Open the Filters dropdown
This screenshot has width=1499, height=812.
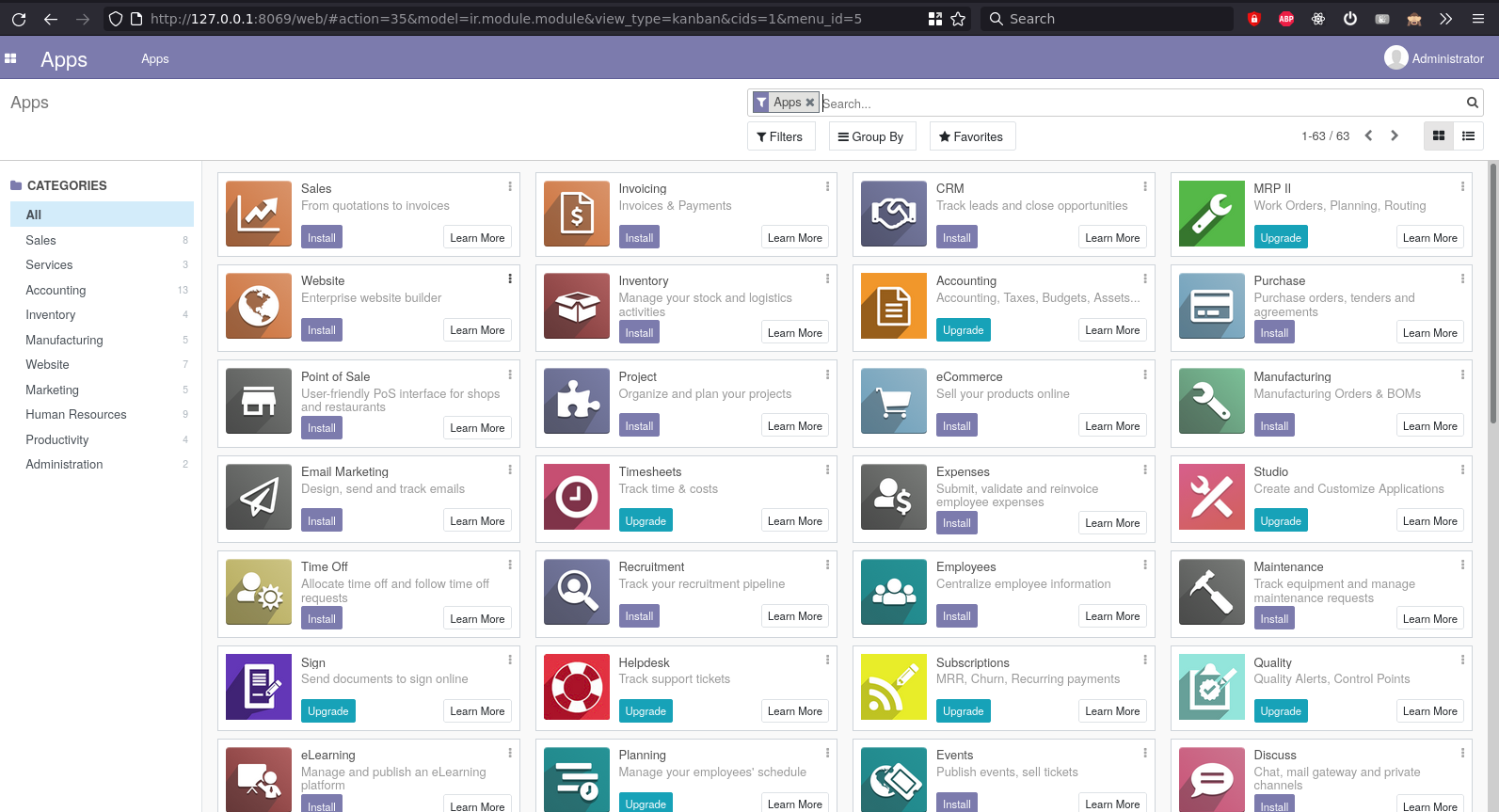[780, 136]
